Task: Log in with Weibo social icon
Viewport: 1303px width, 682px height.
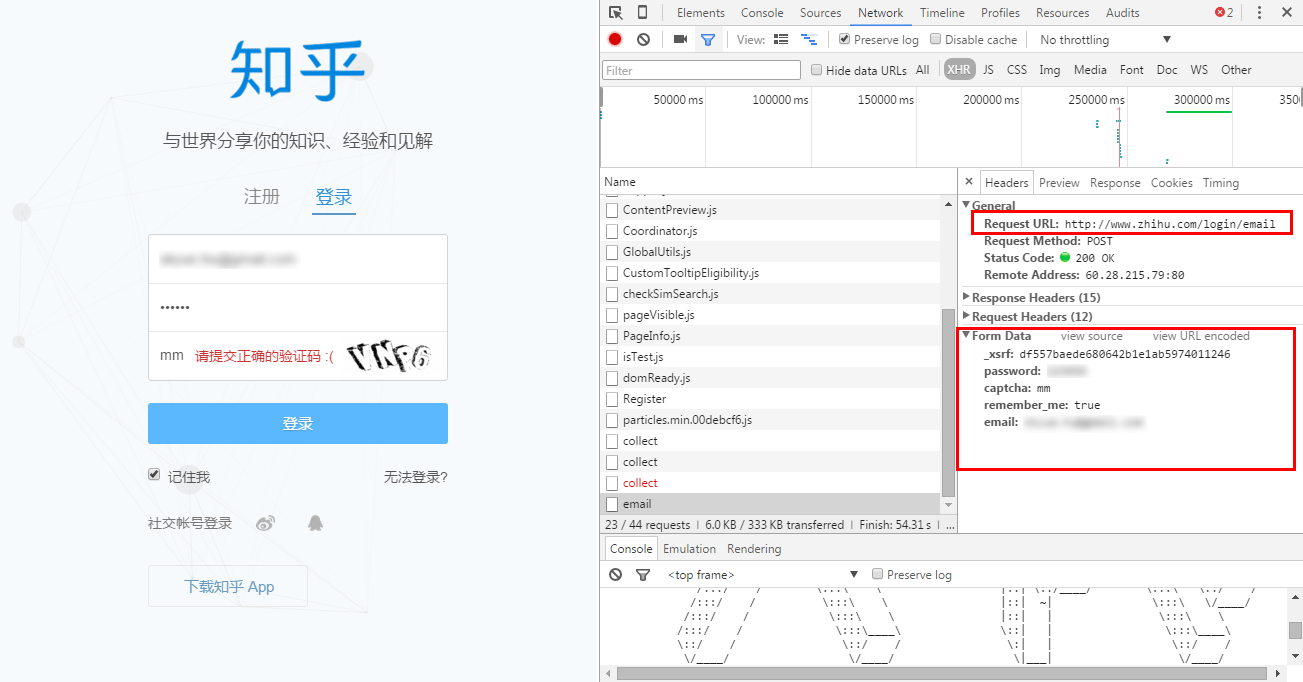Action: 265,523
